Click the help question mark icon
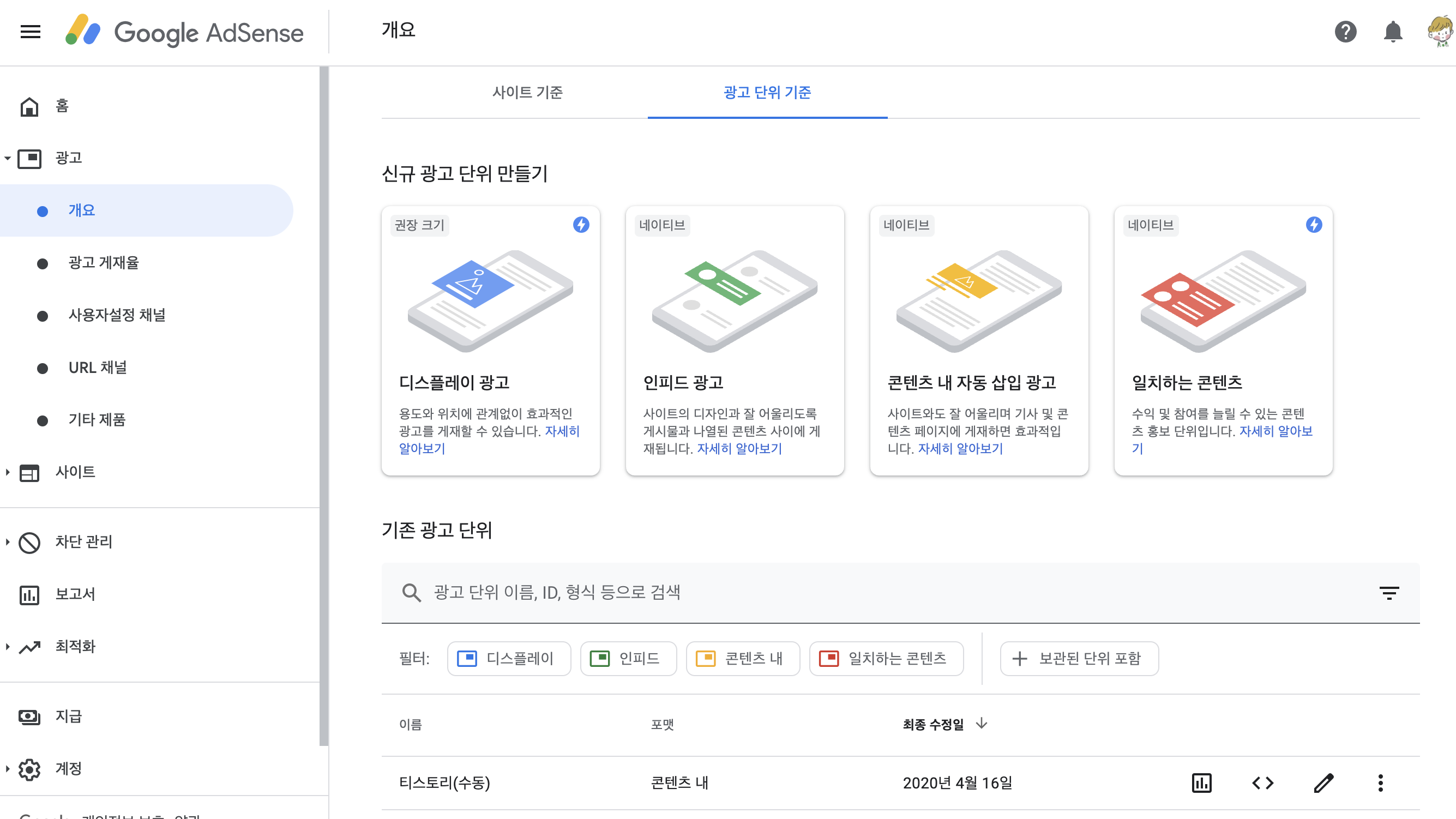Viewport: 1456px width, 819px height. [1345, 32]
